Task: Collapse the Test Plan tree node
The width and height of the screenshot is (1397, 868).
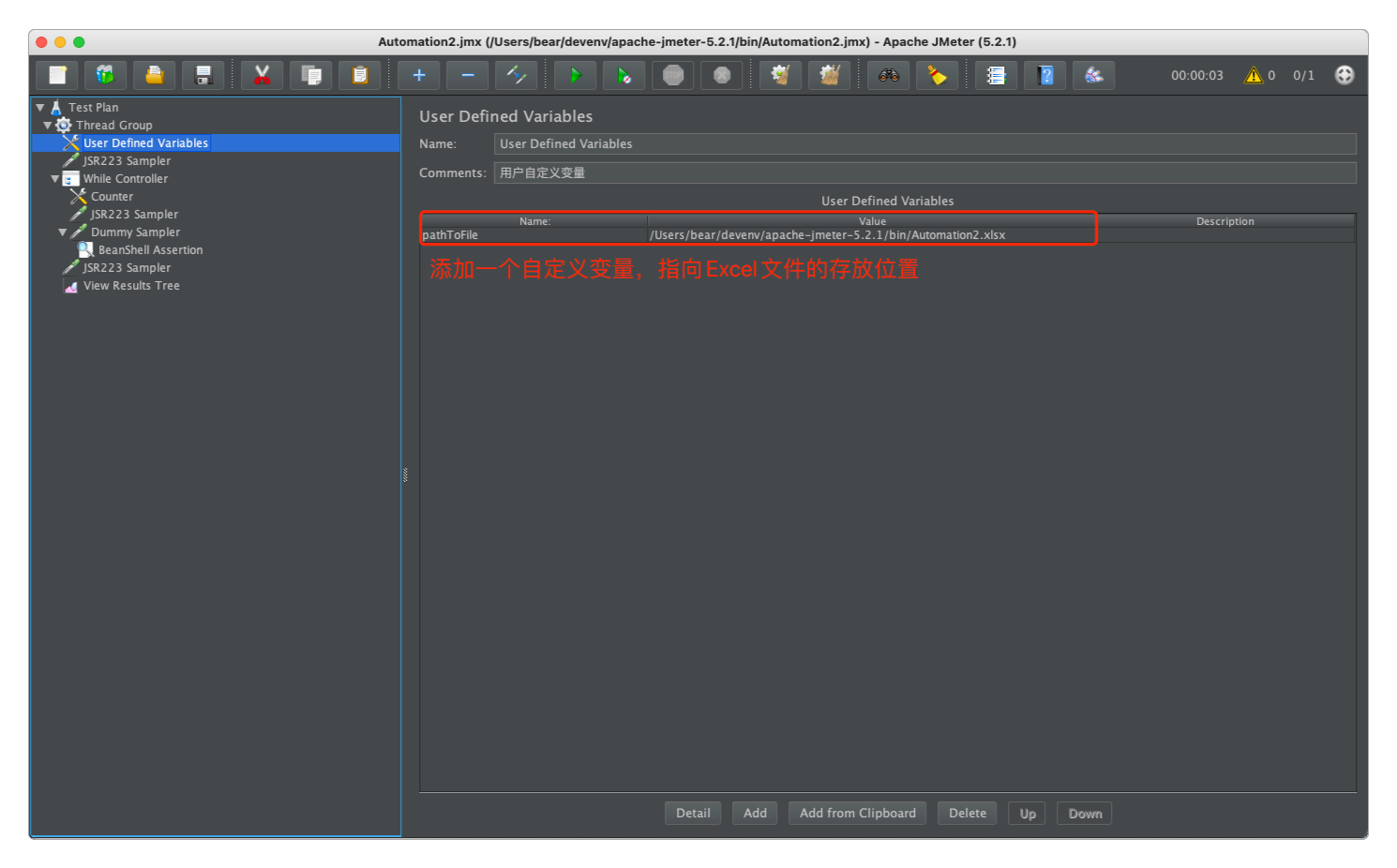Action: [x=40, y=108]
